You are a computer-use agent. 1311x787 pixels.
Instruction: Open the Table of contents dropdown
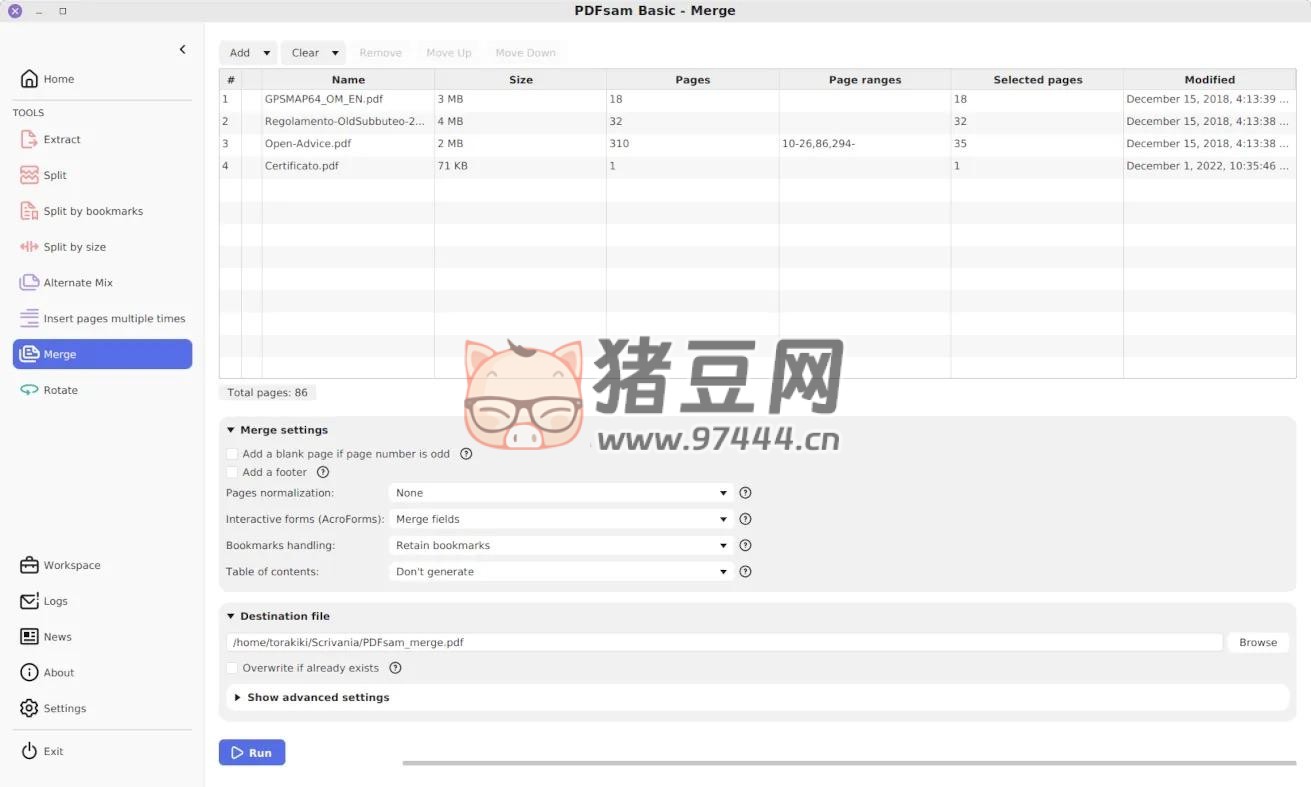click(x=561, y=572)
